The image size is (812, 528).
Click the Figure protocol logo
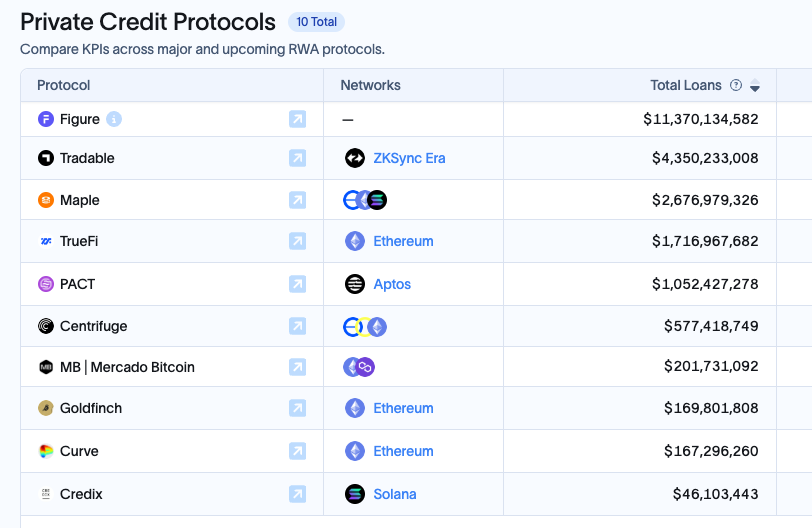(x=46, y=119)
